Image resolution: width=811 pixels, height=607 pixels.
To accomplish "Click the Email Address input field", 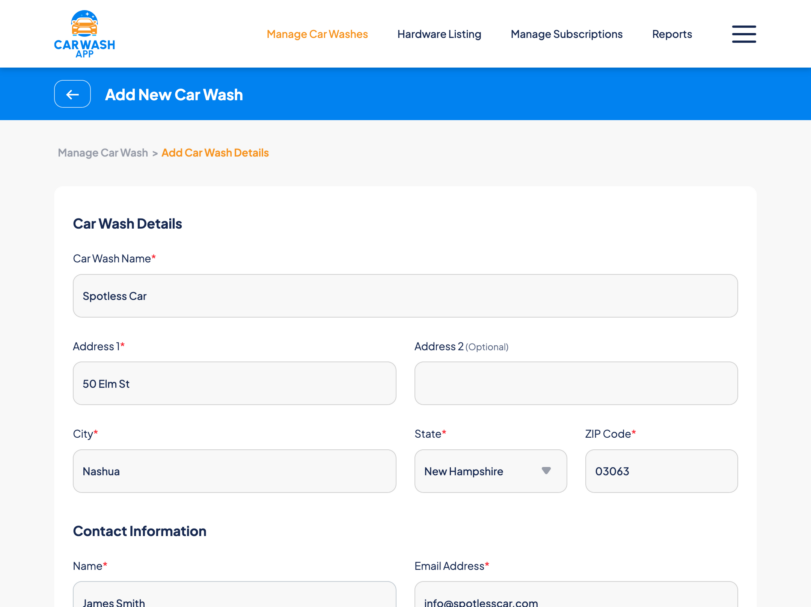I will pyautogui.click(x=576, y=597).
